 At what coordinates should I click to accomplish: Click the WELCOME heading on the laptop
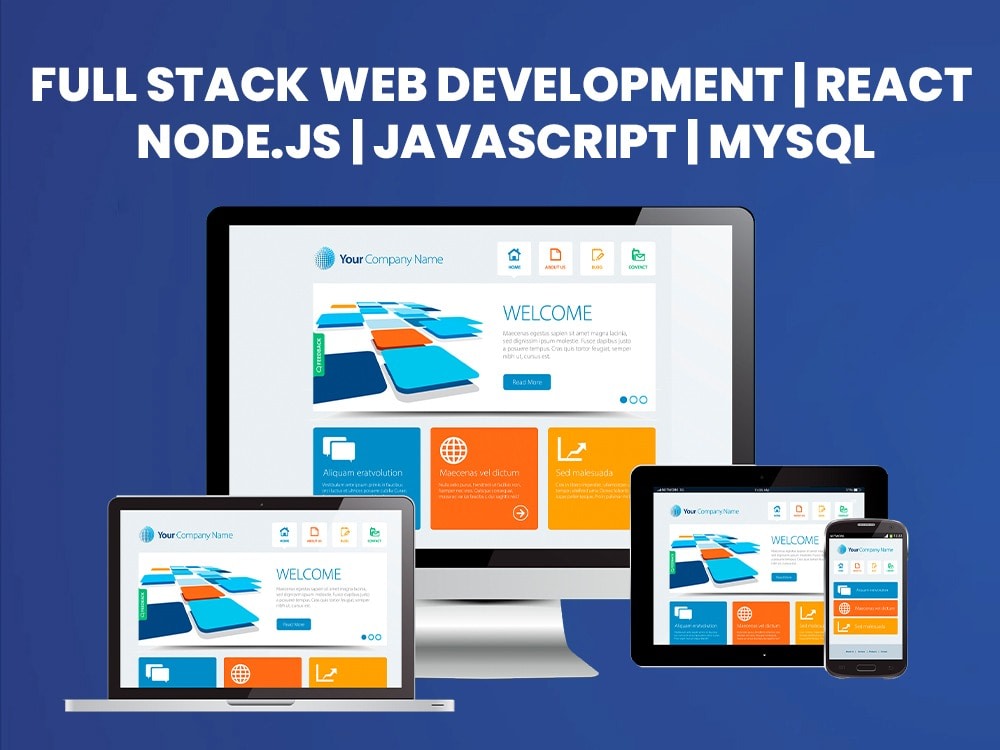[309, 574]
